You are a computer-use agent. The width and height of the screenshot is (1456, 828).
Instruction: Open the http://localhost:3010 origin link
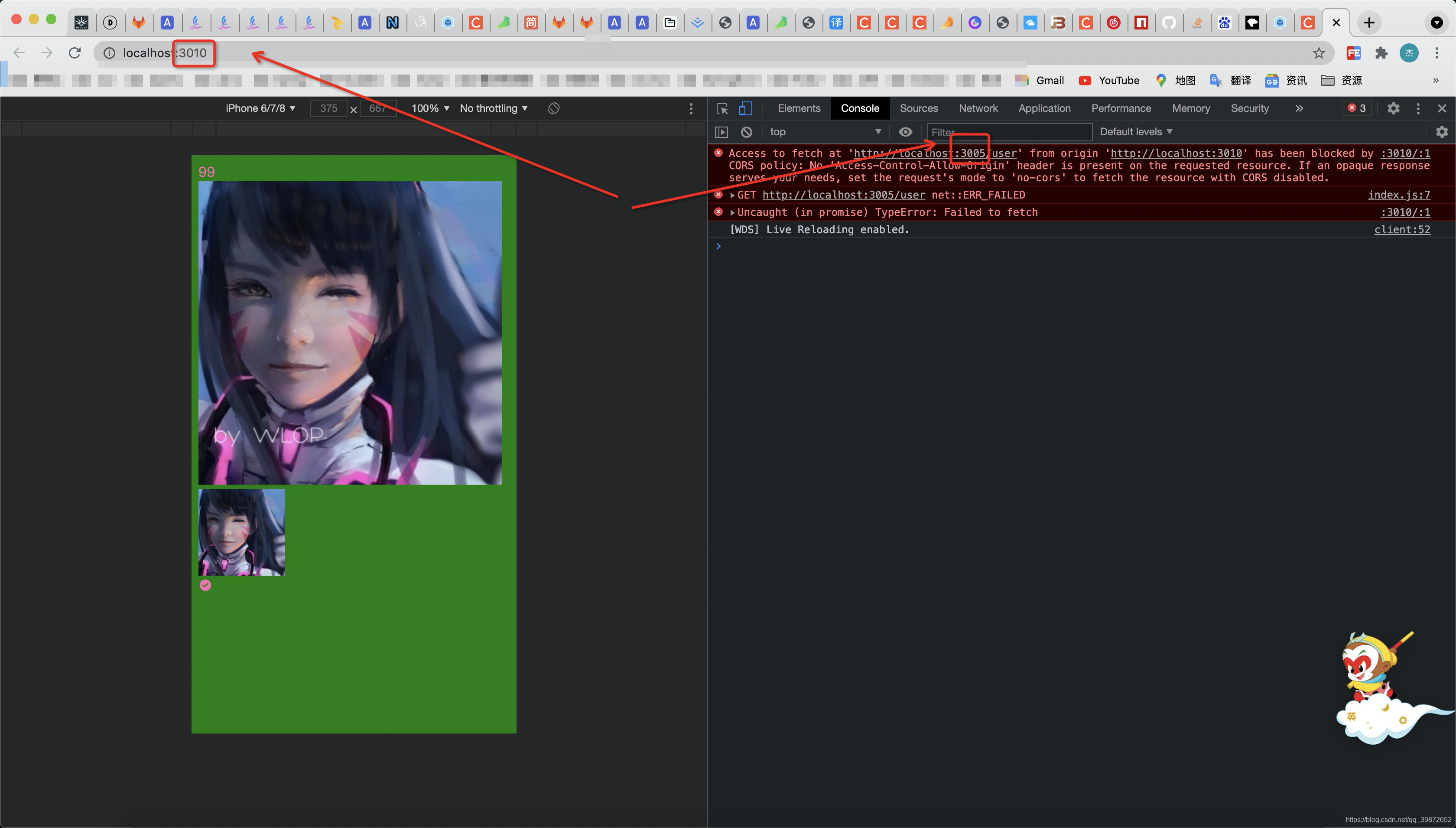point(1176,153)
